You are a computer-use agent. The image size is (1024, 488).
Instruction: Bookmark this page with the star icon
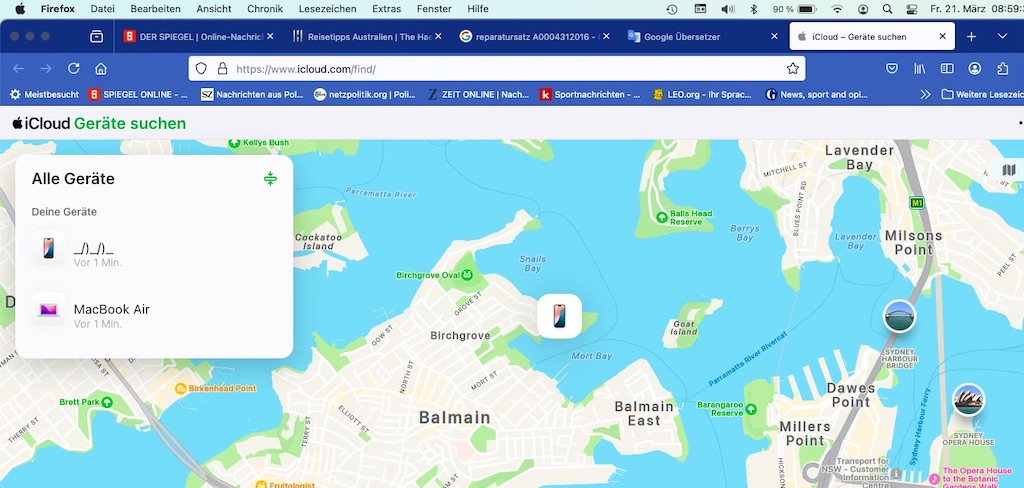[x=793, y=69]
